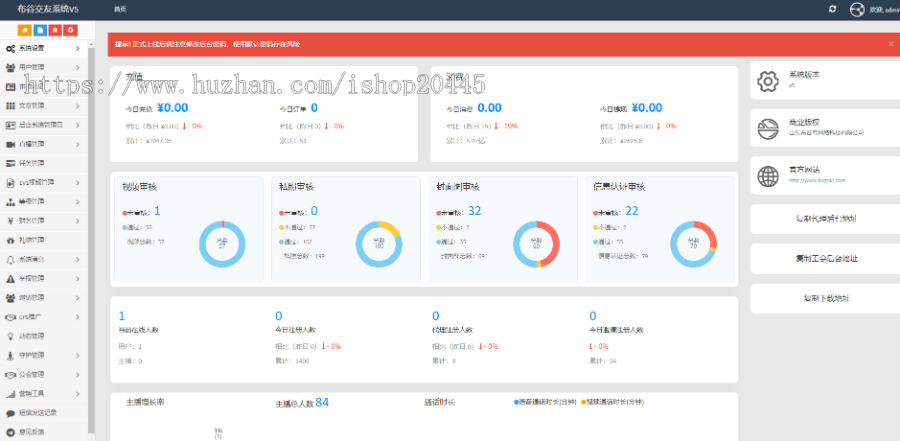Click the copy agent backend address button

tap(826, 219)
